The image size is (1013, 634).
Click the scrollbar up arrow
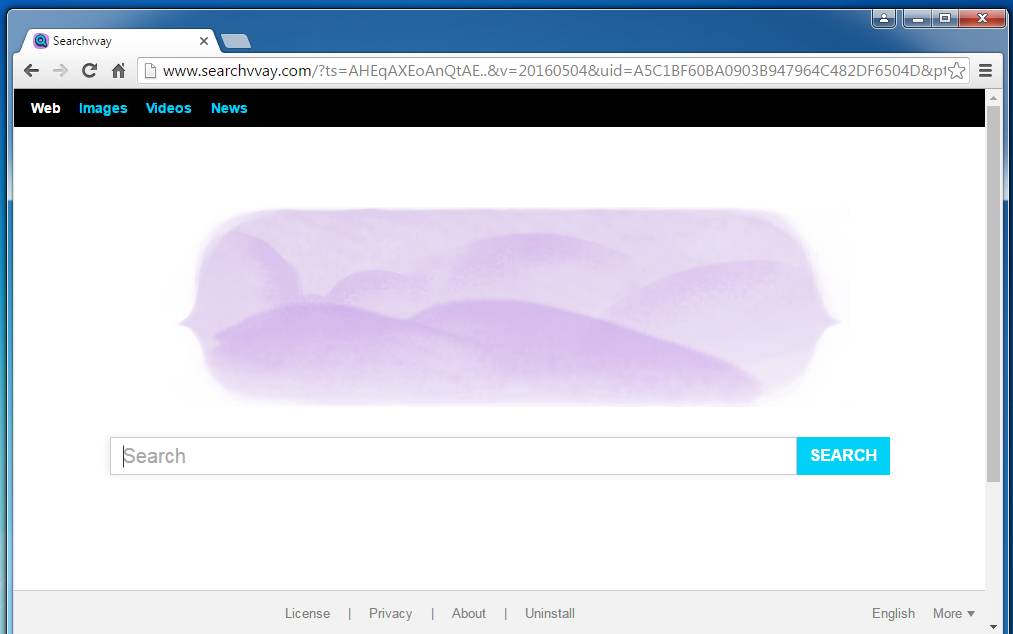tap(993, 98)
